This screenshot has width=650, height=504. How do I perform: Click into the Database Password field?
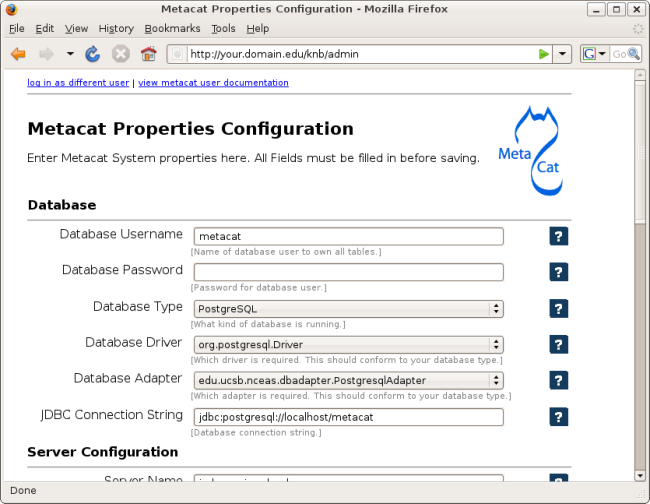tap(348, 272)
